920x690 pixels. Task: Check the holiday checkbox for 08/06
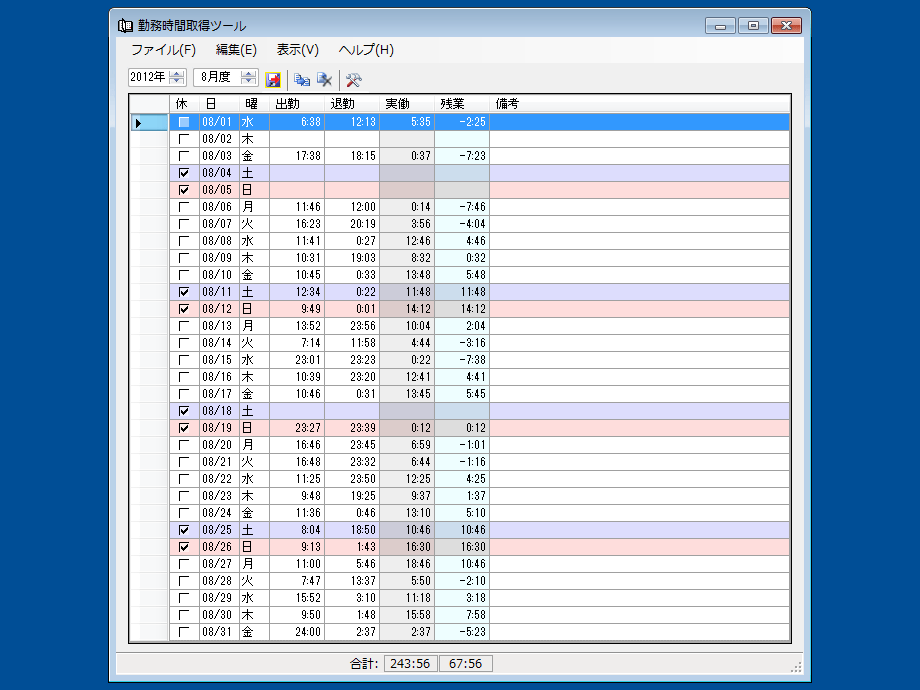183,207
